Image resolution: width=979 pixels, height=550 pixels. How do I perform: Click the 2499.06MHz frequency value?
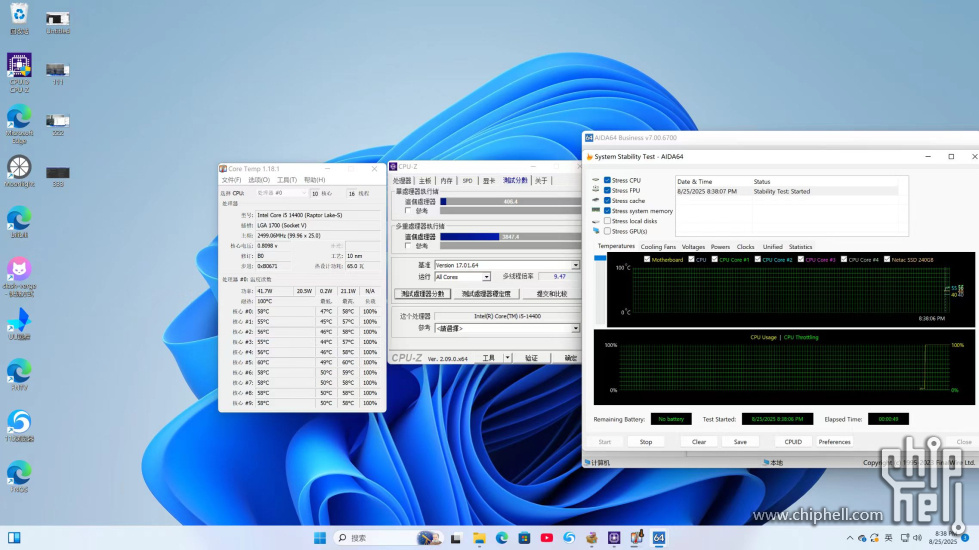tap(288, 235)
